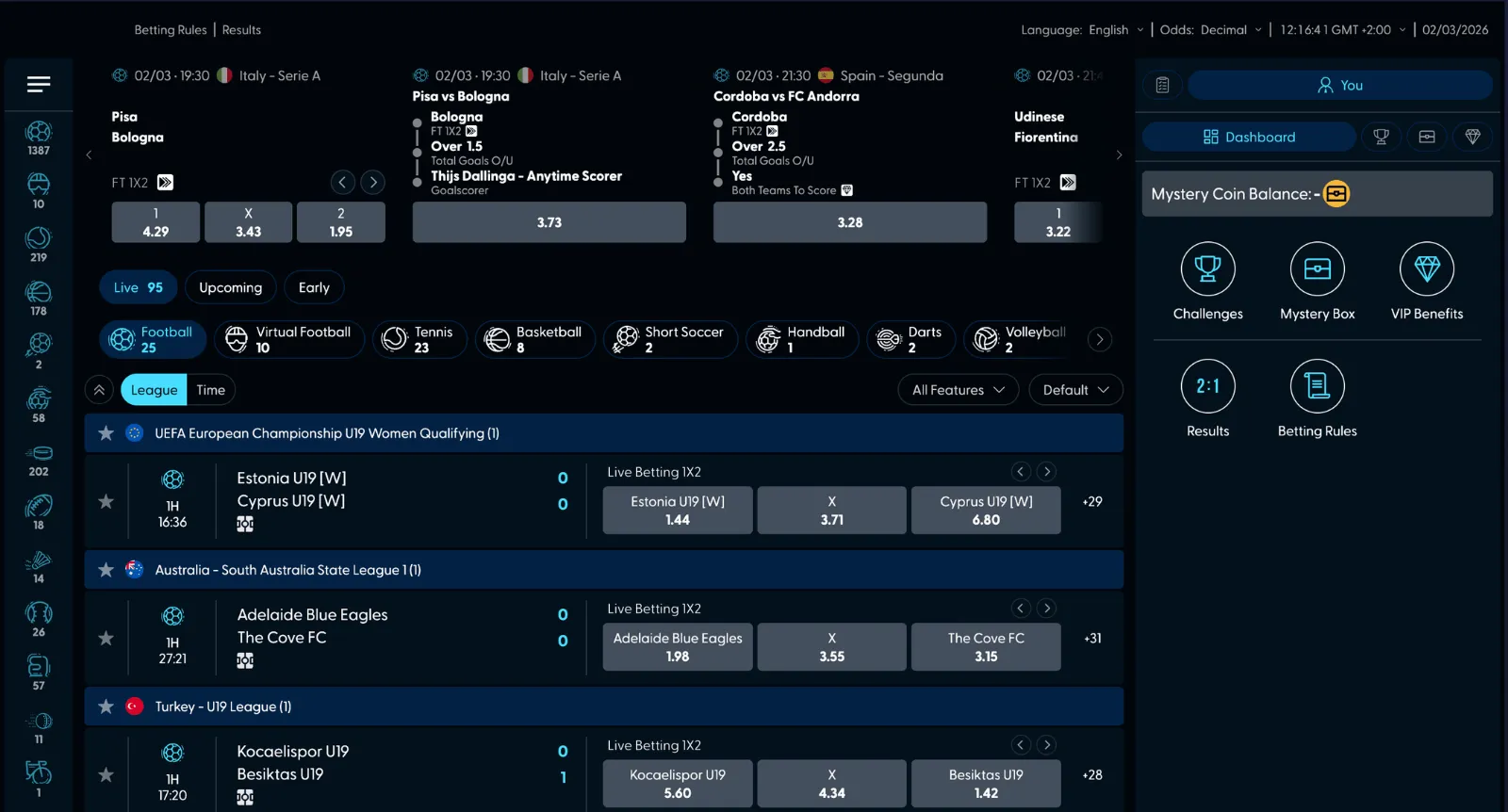Open the Betting Rules document icon
The width and height of the screenshot is (1508, 812).
point(1317,386)
